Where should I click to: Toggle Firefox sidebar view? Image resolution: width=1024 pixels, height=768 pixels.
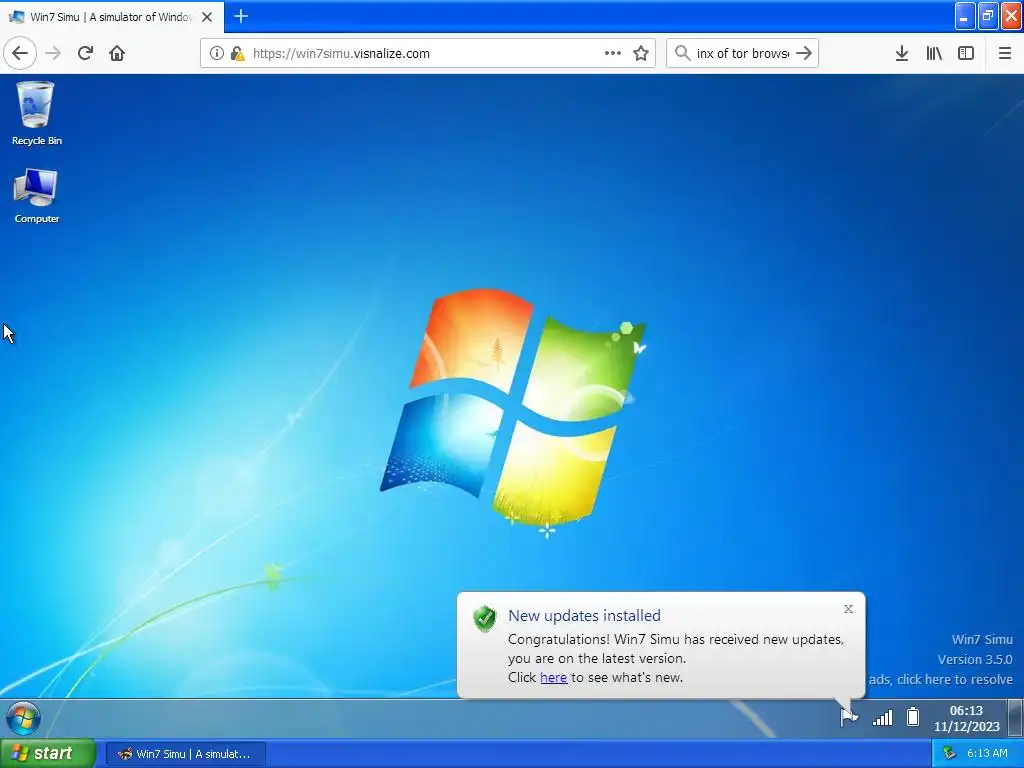(966, 53)
